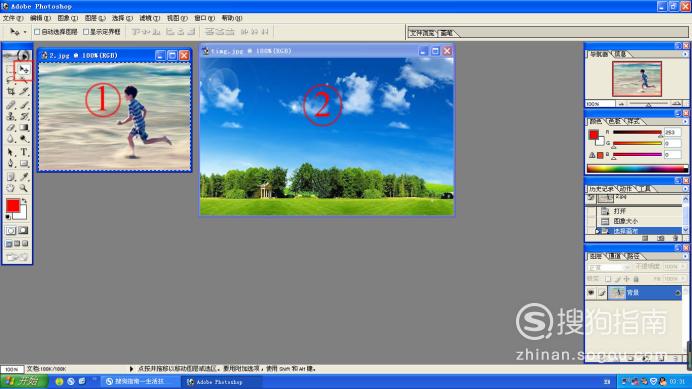The image size is (692, 389).
Task: Select the Dodge tool
Action: (x=23, y=139)
